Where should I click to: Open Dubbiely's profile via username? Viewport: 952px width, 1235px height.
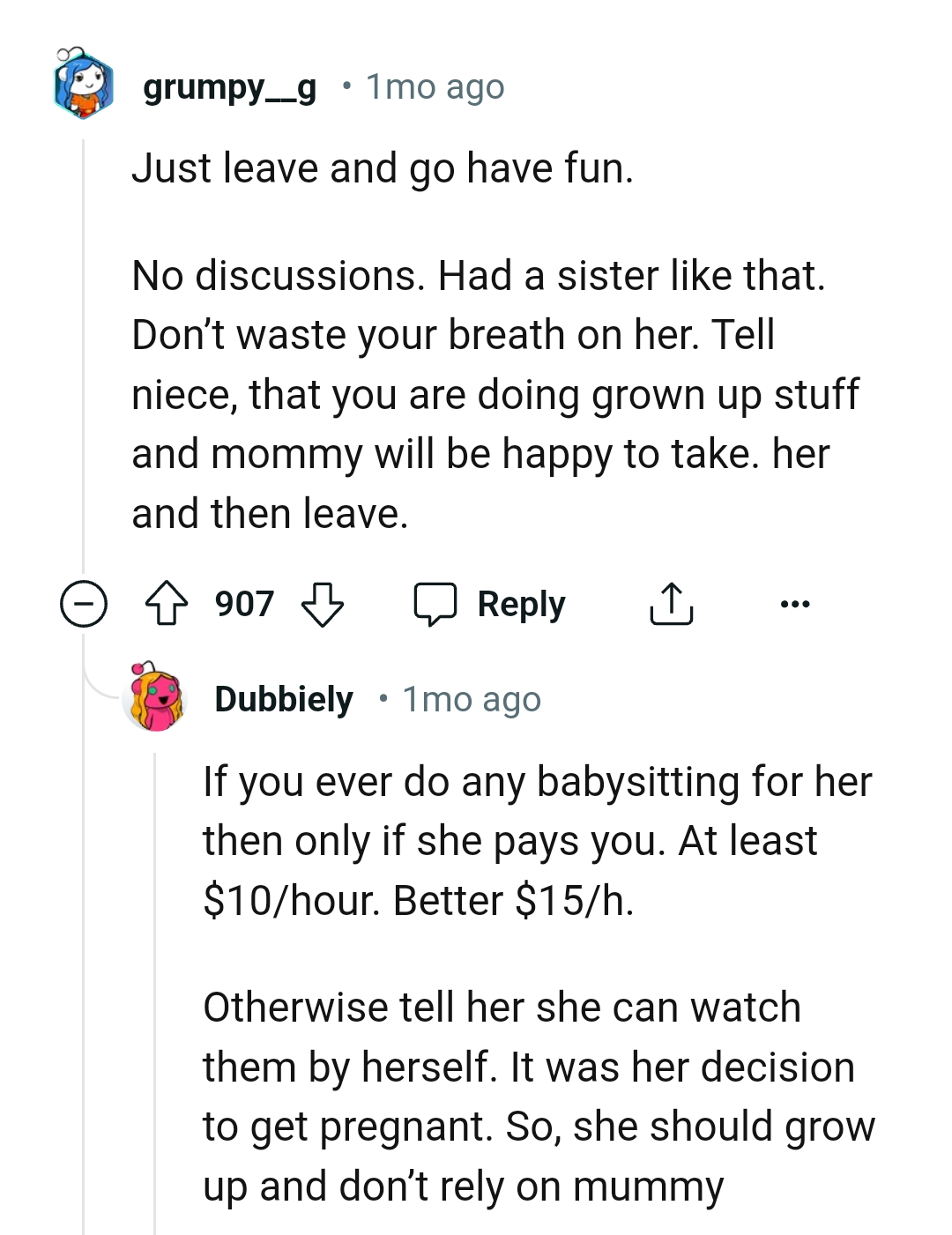click(283, 700)
